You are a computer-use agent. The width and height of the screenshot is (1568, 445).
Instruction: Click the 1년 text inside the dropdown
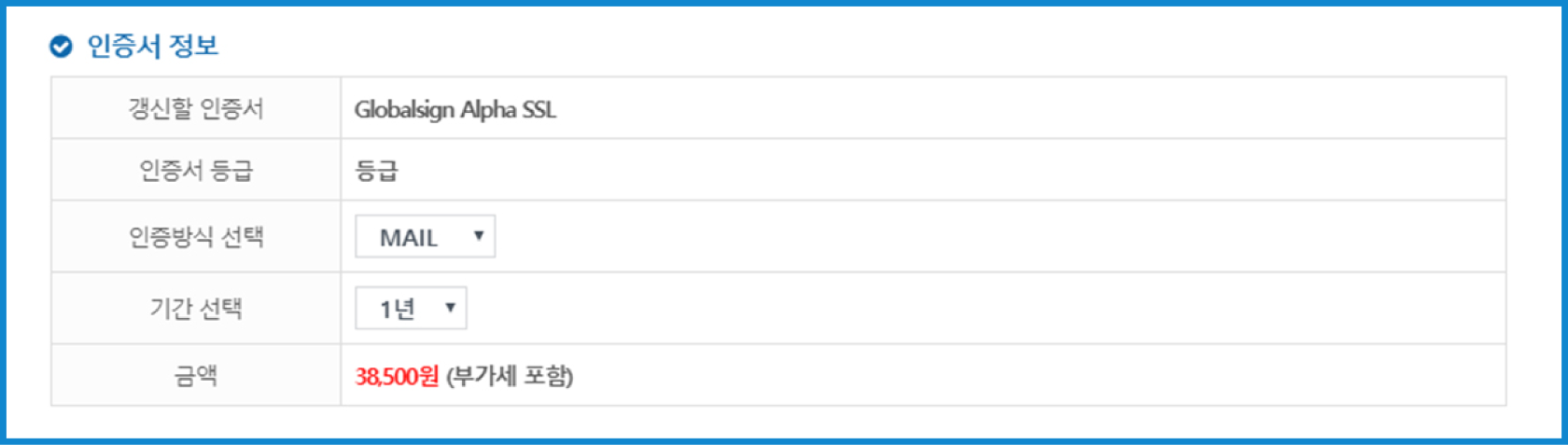pyautogui.click(x=397, y=310)
